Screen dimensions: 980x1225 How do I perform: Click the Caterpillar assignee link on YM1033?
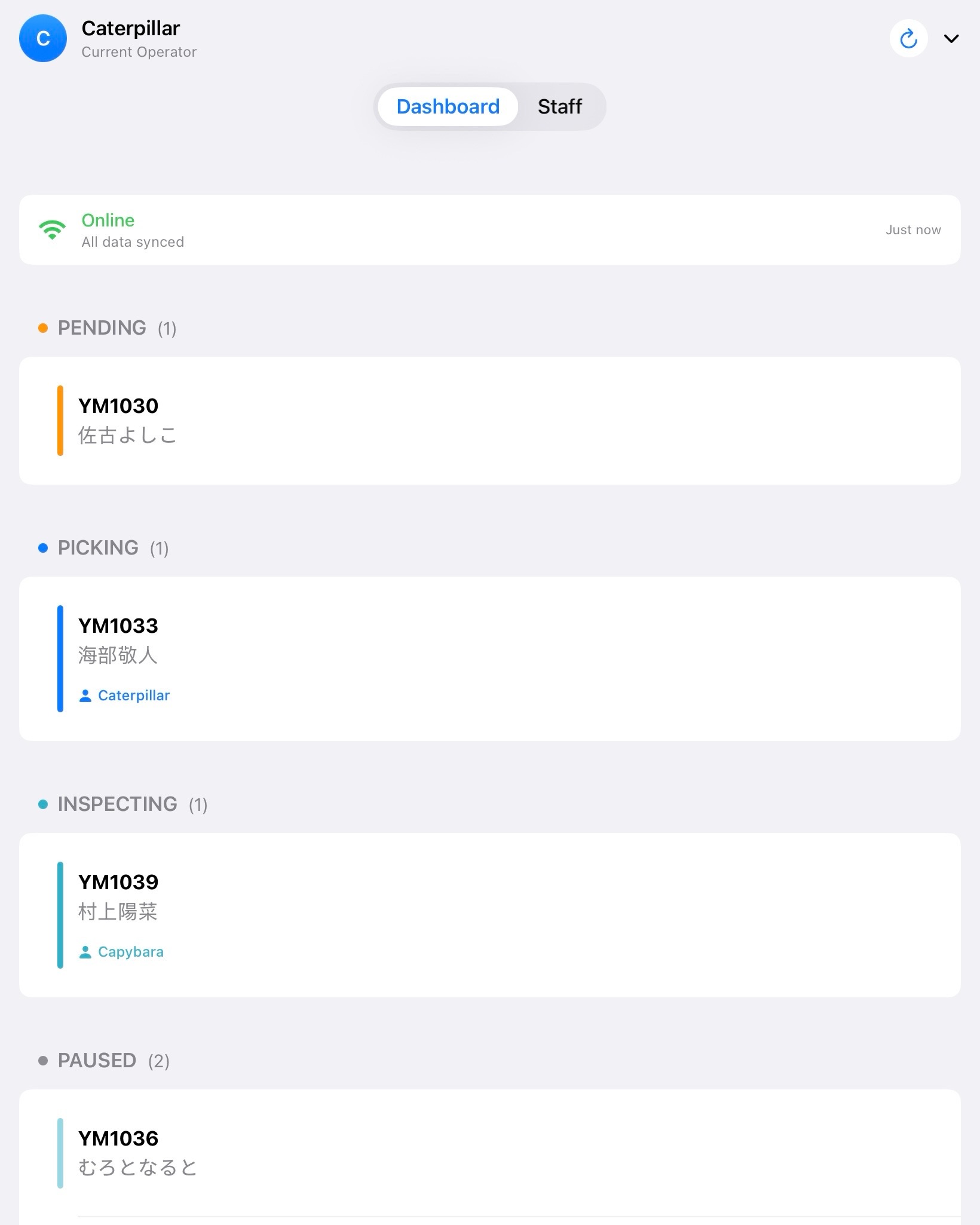pyautogui.click(x=134, y=696)
